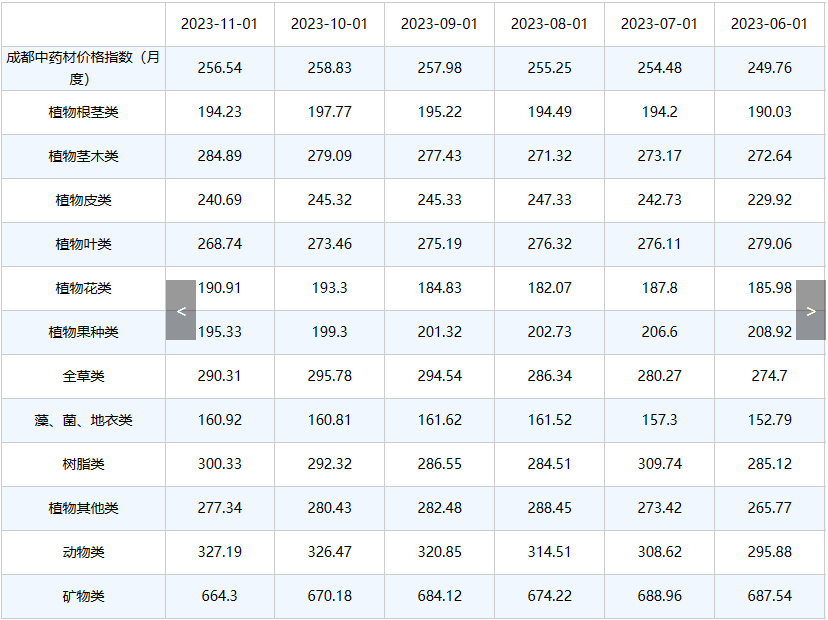The width and height of the screenshot is (828, 620).
Task: Click the 植物叶类 row label
Action: pyautogui.click(x=83, y=244)
